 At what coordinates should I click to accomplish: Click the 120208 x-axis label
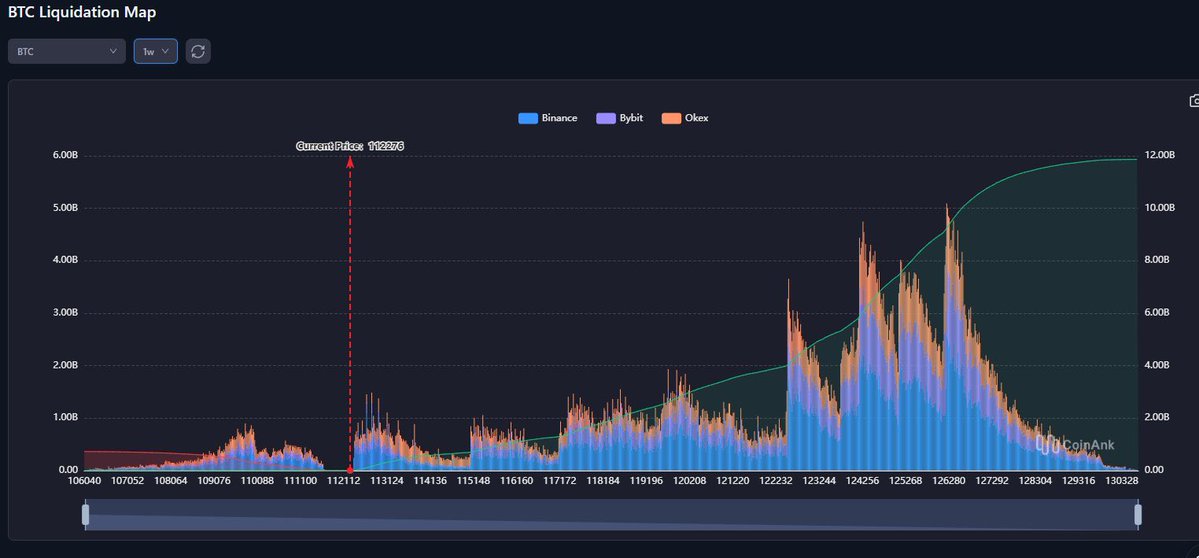690,481
